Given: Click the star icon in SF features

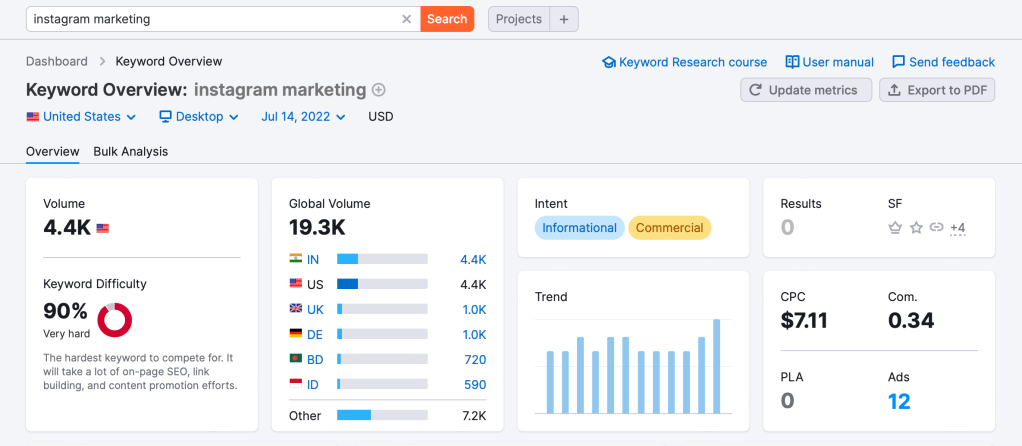Looking at the screenshot, I should click(x=916, y=228).
